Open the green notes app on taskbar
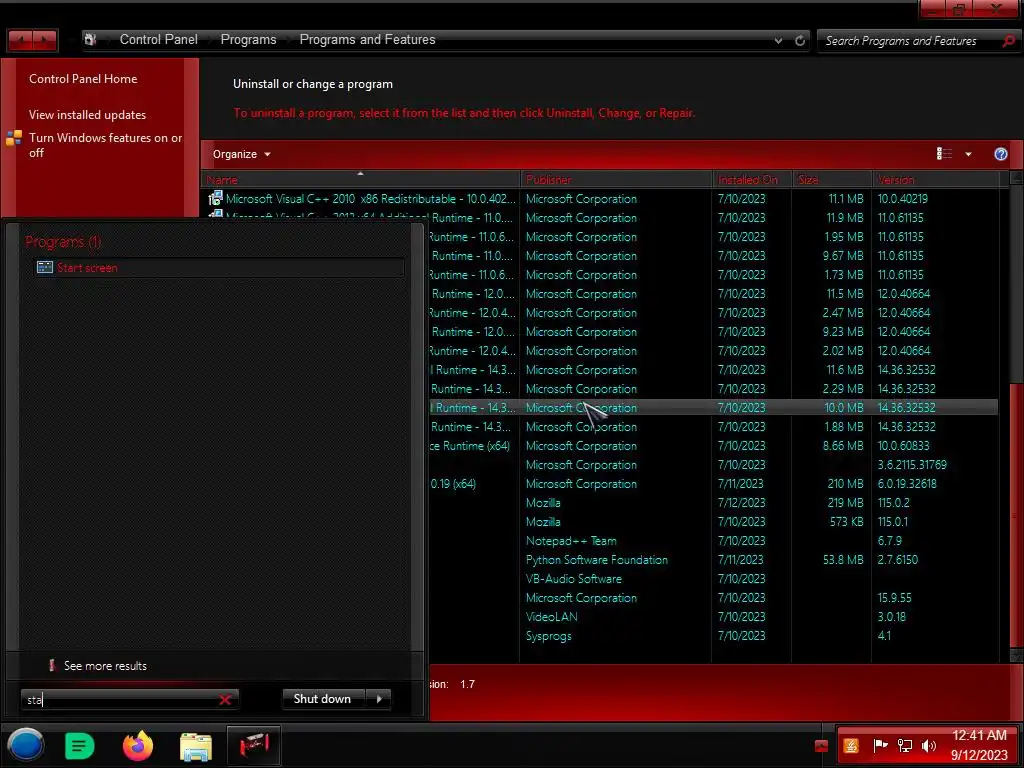 click(x=80, y=746)
